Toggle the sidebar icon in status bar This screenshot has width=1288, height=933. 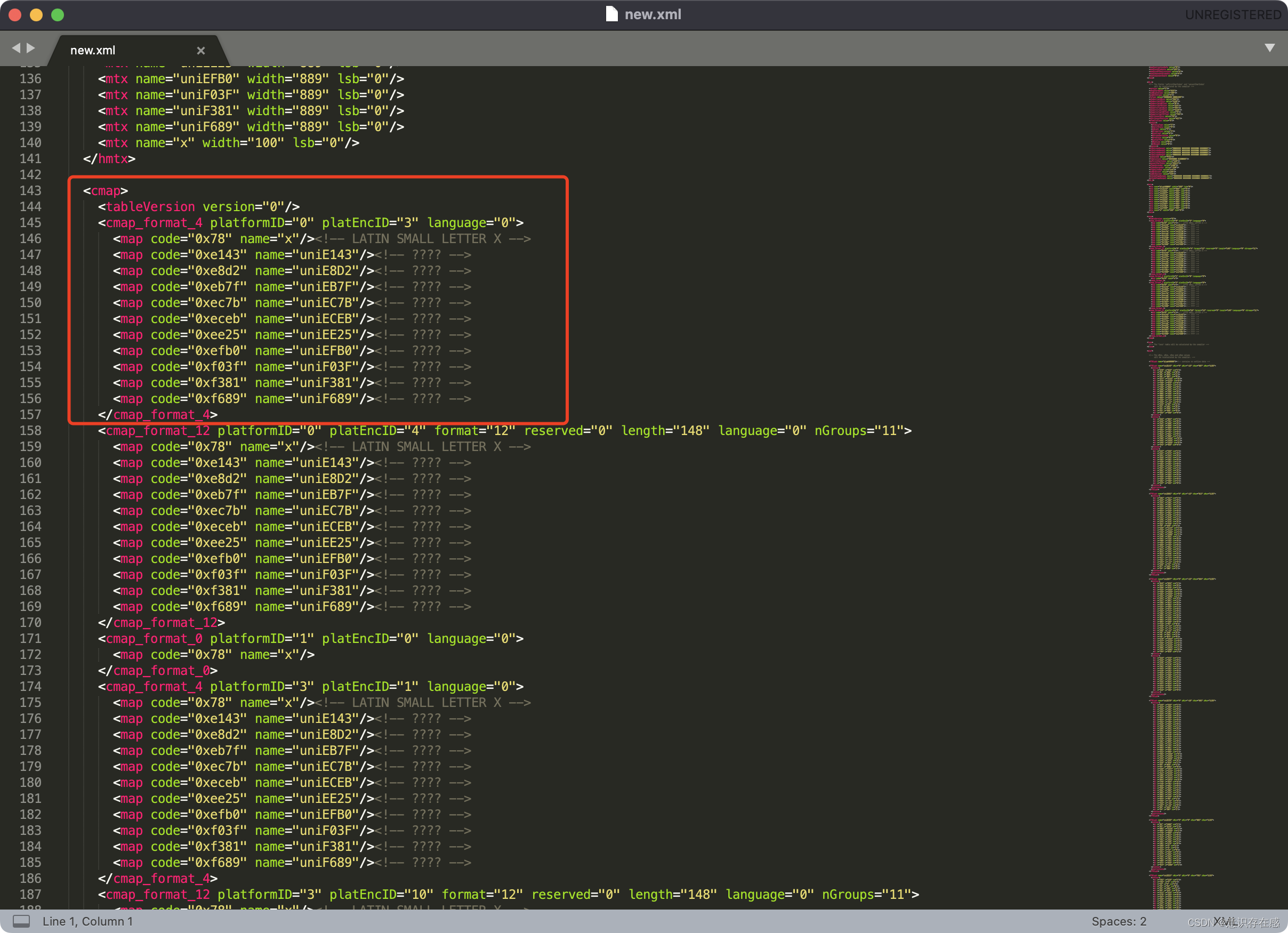point(21,921)
